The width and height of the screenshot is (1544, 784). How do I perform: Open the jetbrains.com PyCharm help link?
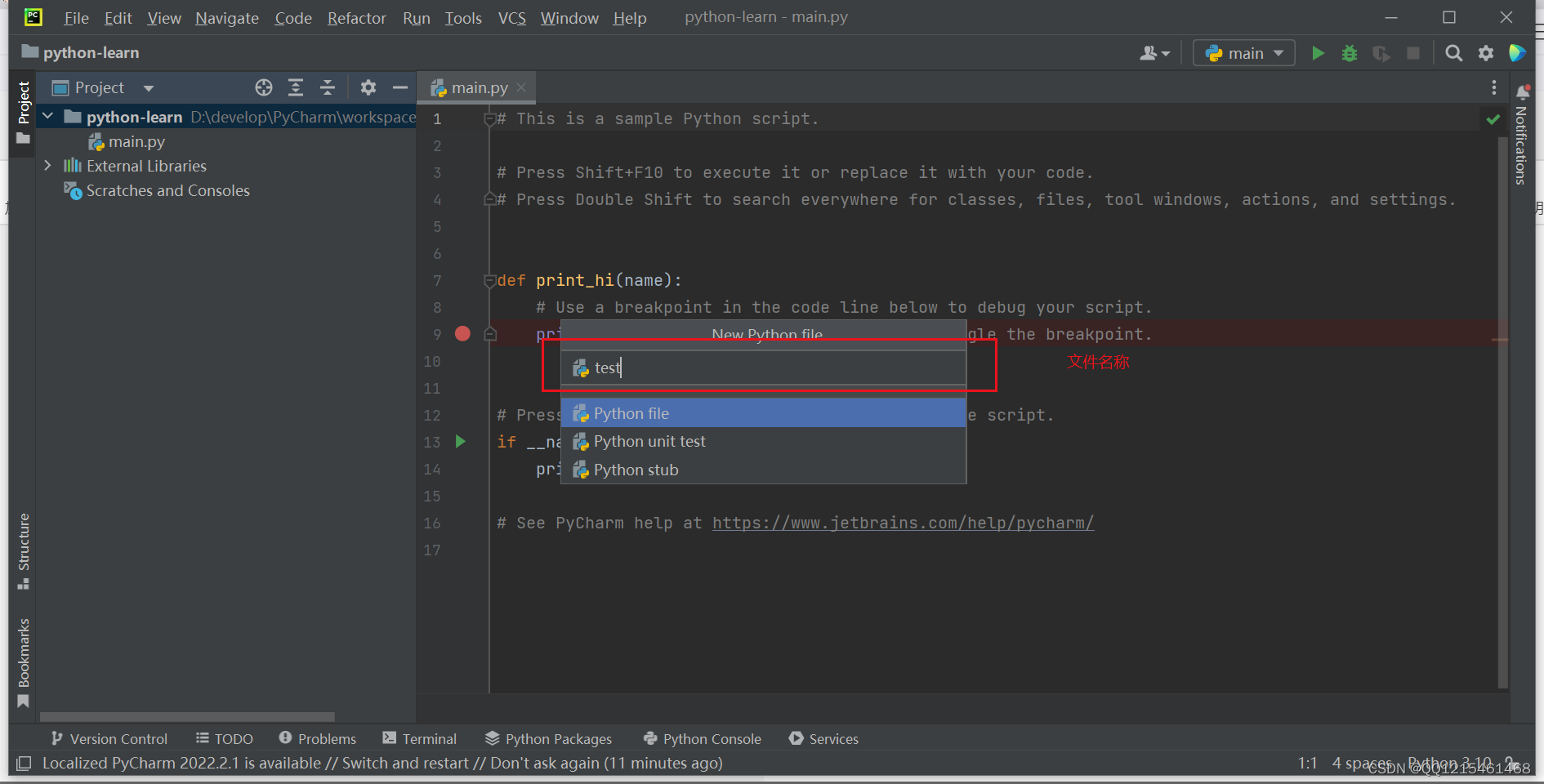903,523
